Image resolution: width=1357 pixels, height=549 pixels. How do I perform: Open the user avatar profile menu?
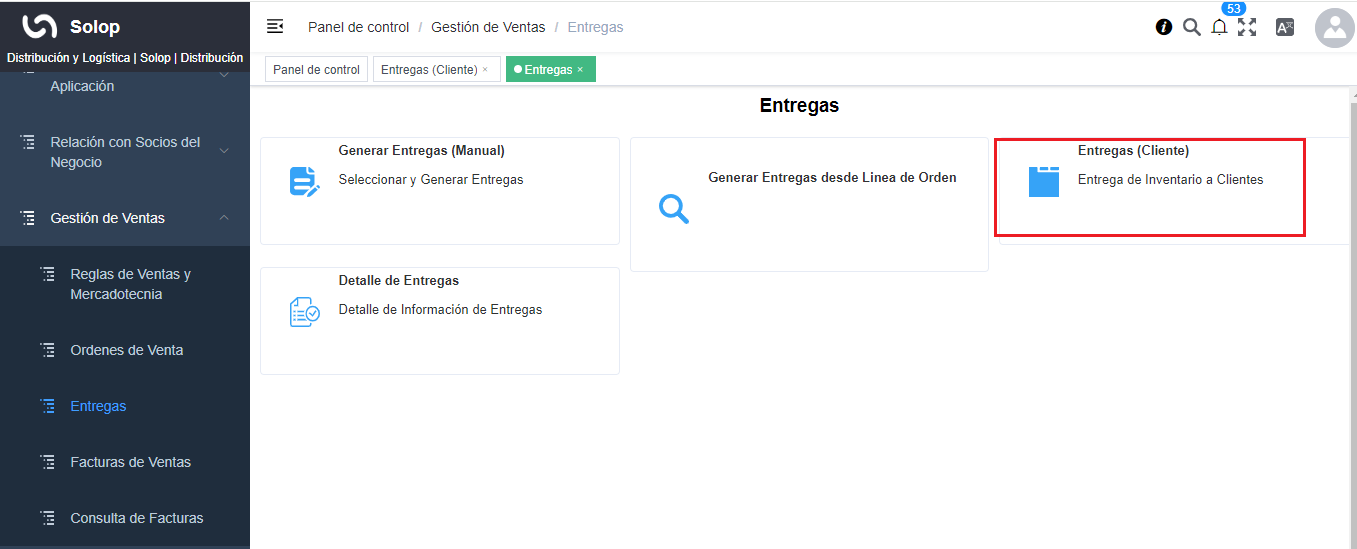1334,28
